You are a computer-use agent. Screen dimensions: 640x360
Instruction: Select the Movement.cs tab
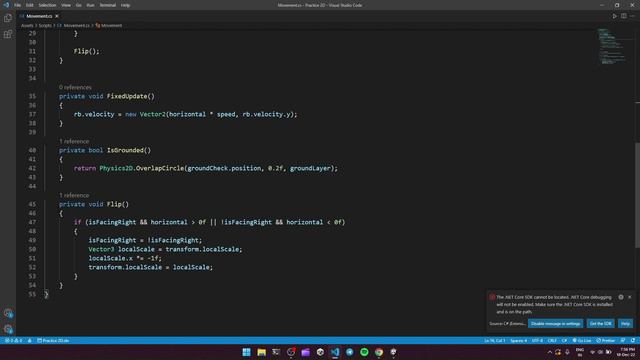click(39, 16)
